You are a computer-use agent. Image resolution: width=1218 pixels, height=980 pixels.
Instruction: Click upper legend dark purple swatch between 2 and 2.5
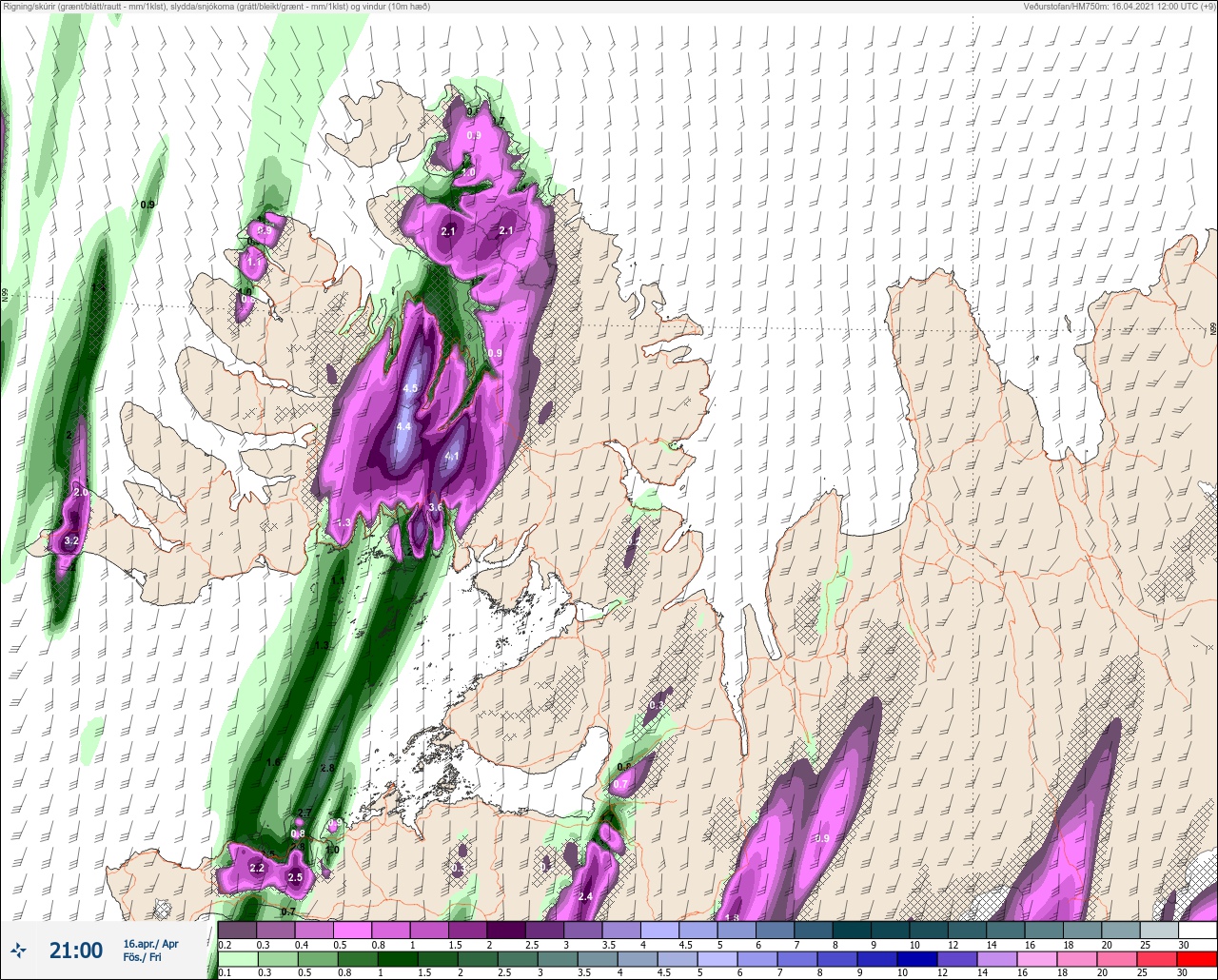(506, 930)
